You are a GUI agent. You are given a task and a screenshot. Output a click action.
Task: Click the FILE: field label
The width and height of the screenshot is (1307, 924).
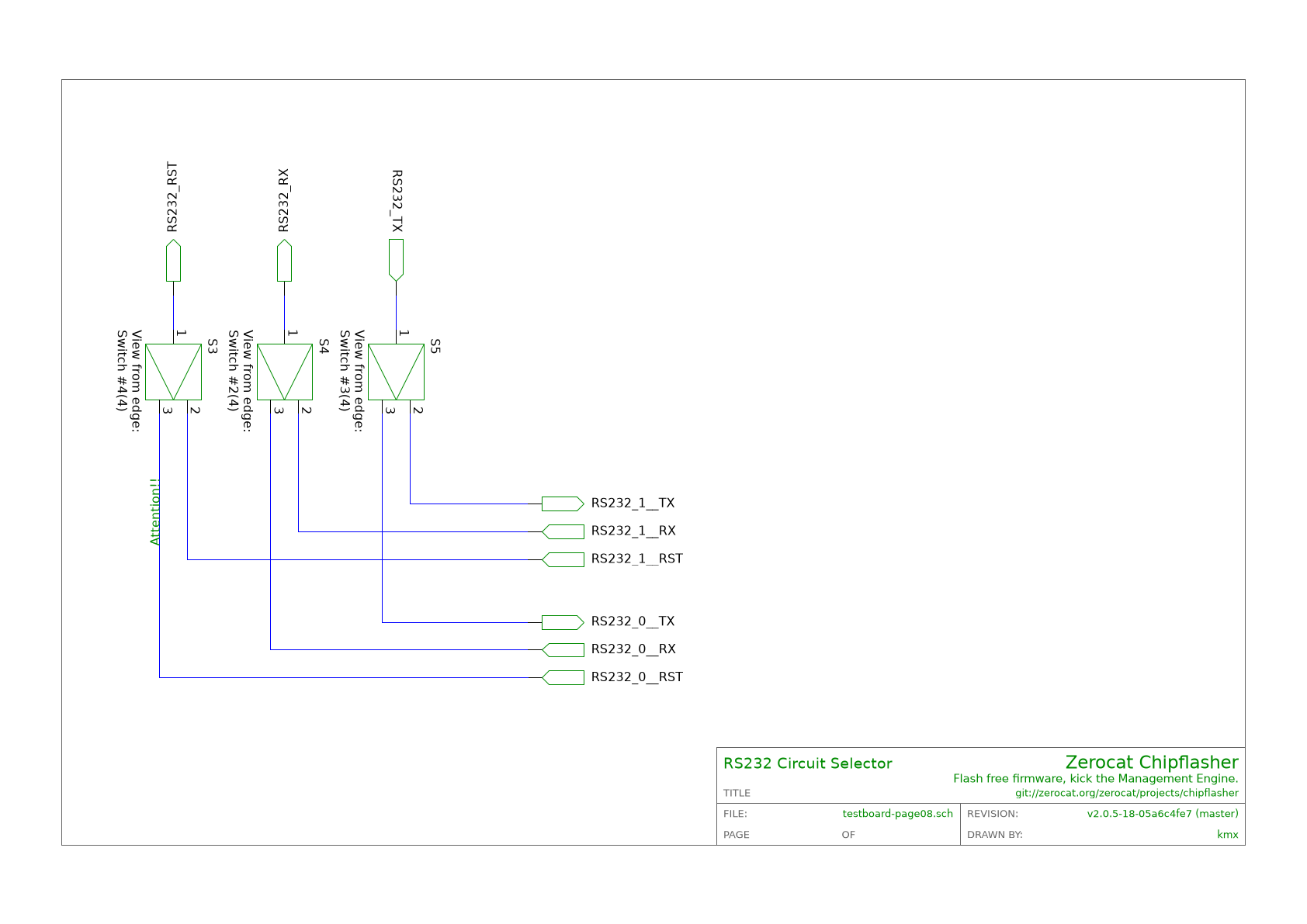[x=735, y=814]
